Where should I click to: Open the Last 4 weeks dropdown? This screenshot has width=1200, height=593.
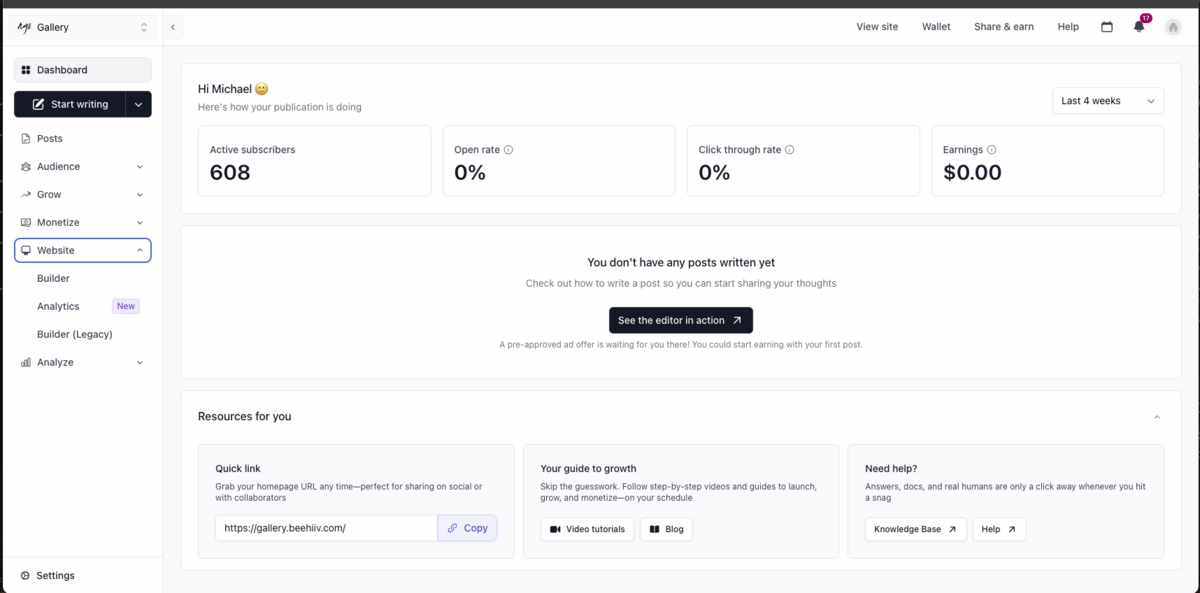coord(1108,101)
